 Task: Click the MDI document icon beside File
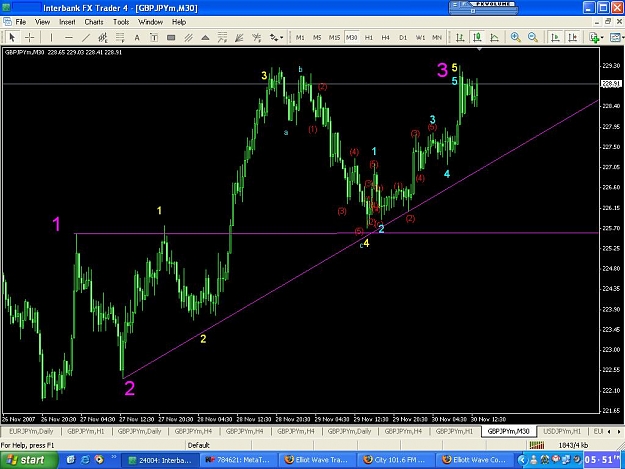tap(7, 22)
